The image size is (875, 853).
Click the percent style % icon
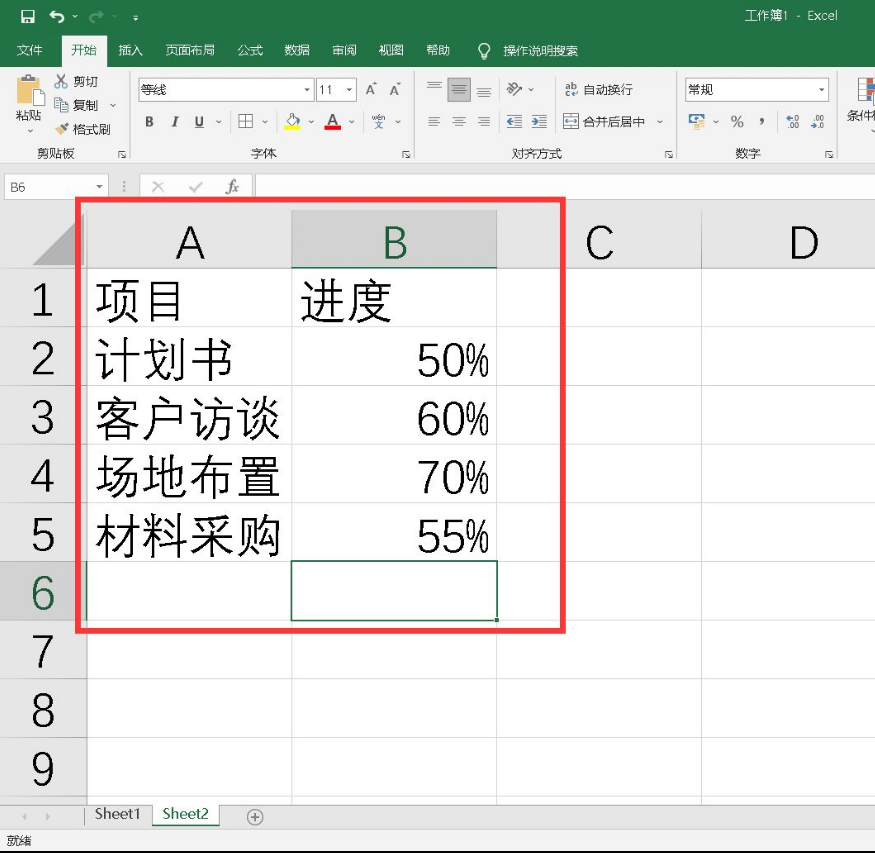coord(737,122)
